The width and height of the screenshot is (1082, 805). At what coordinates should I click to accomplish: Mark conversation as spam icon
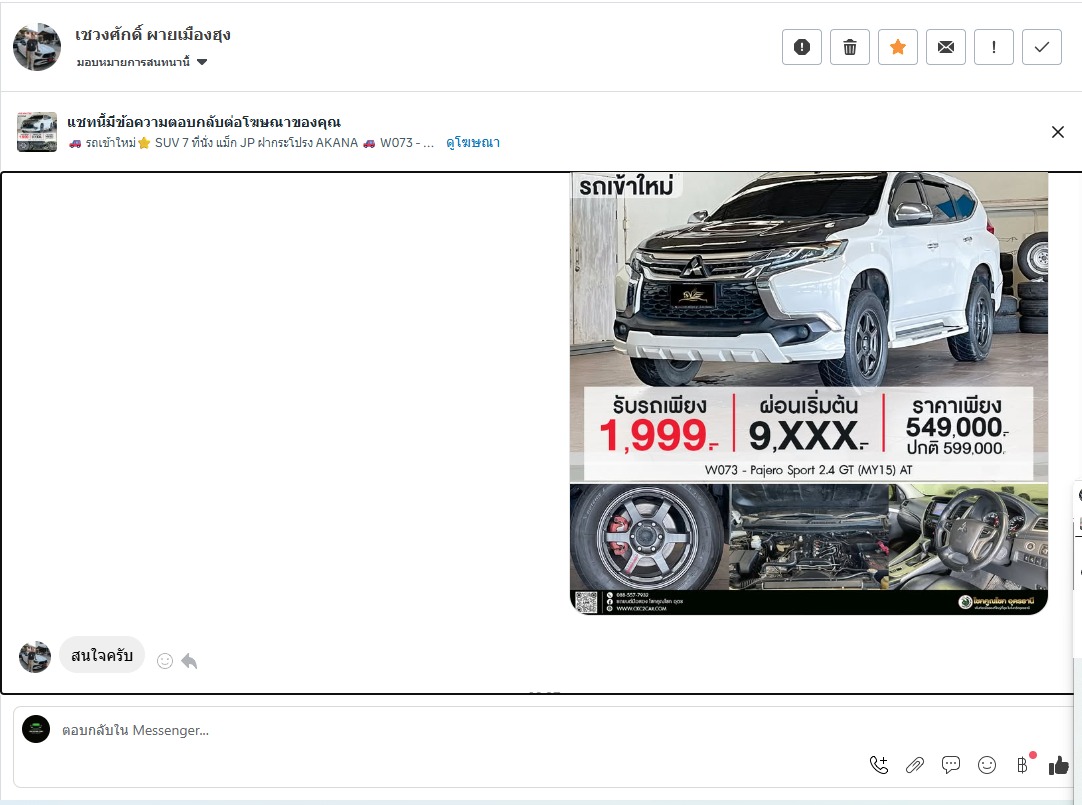point(801,47)
